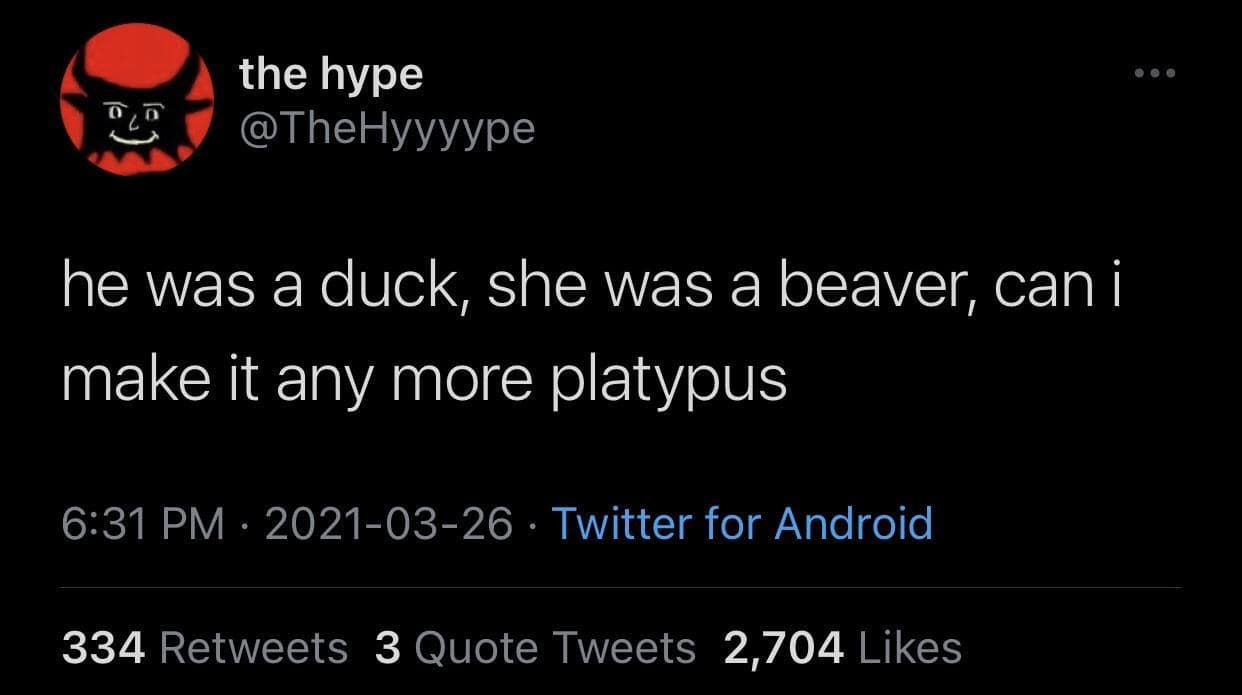The image size is (1242, 695).
Task: Click the "2,704" likes count number
Action: (x=783, y=648)
